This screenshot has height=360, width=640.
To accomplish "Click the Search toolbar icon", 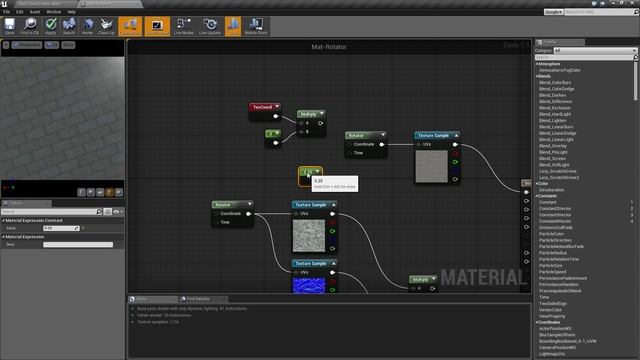I will pos(69,26).
